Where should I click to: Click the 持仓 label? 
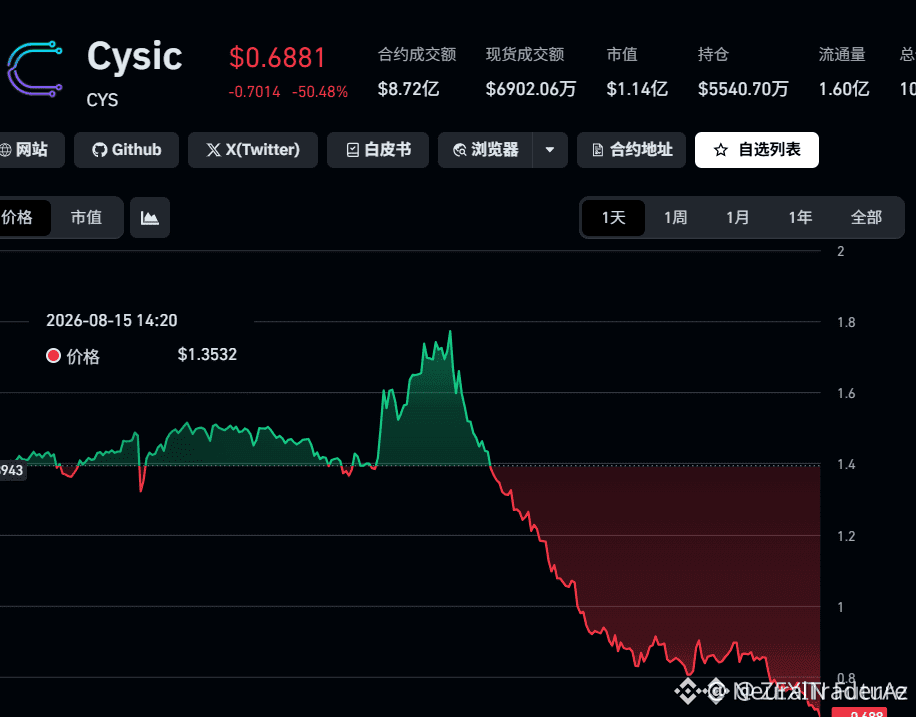[x=713, y=55]
